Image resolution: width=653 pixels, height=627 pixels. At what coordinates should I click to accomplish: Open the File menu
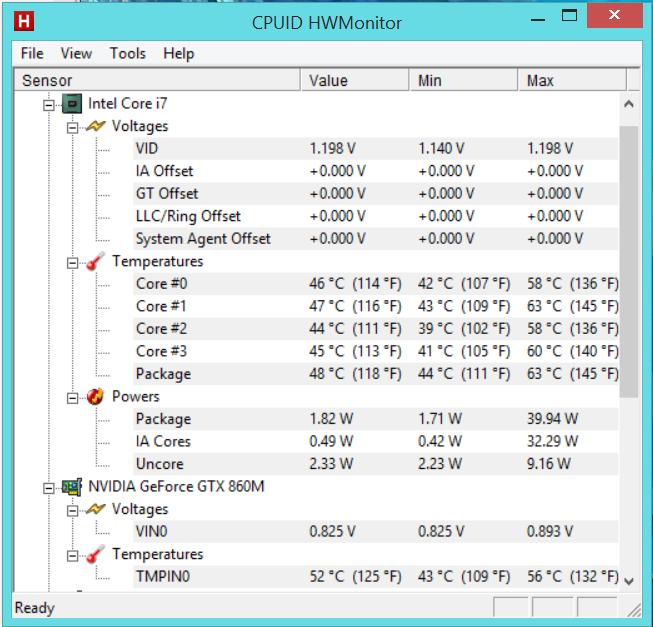tap(32, 53)
